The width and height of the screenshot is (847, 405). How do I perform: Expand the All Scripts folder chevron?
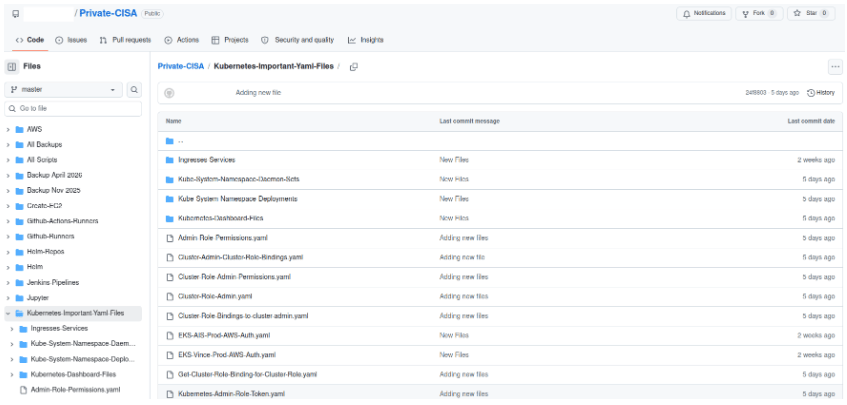coord(8,160)
